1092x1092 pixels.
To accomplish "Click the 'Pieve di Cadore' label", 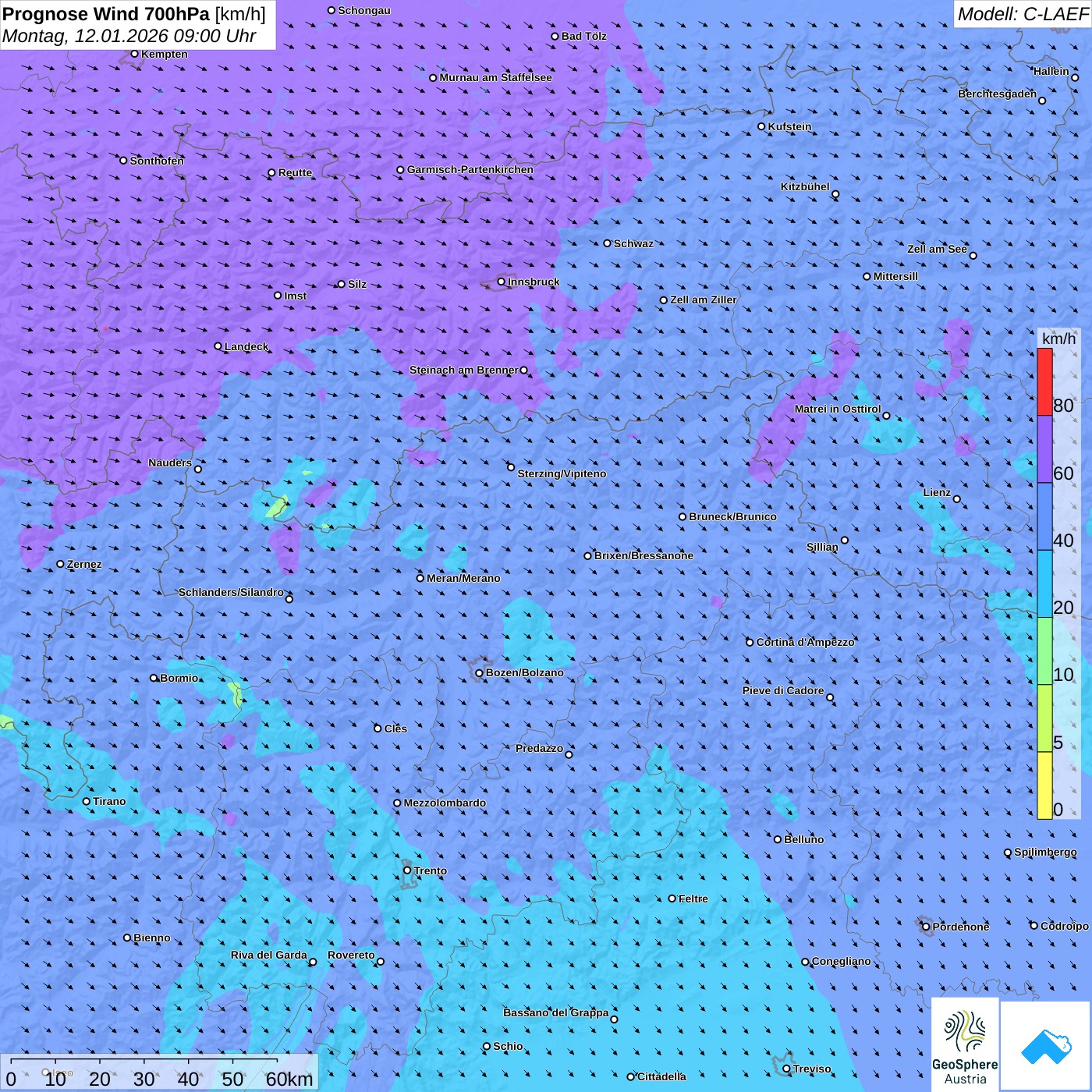I will pos(783,690).
